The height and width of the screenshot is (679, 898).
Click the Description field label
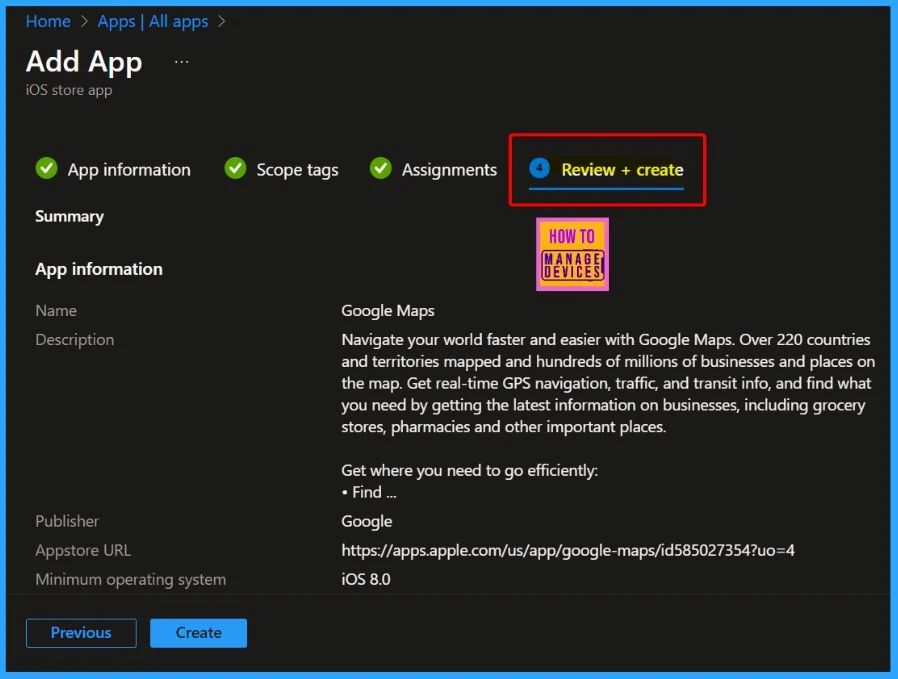click(x=74, y=340)
